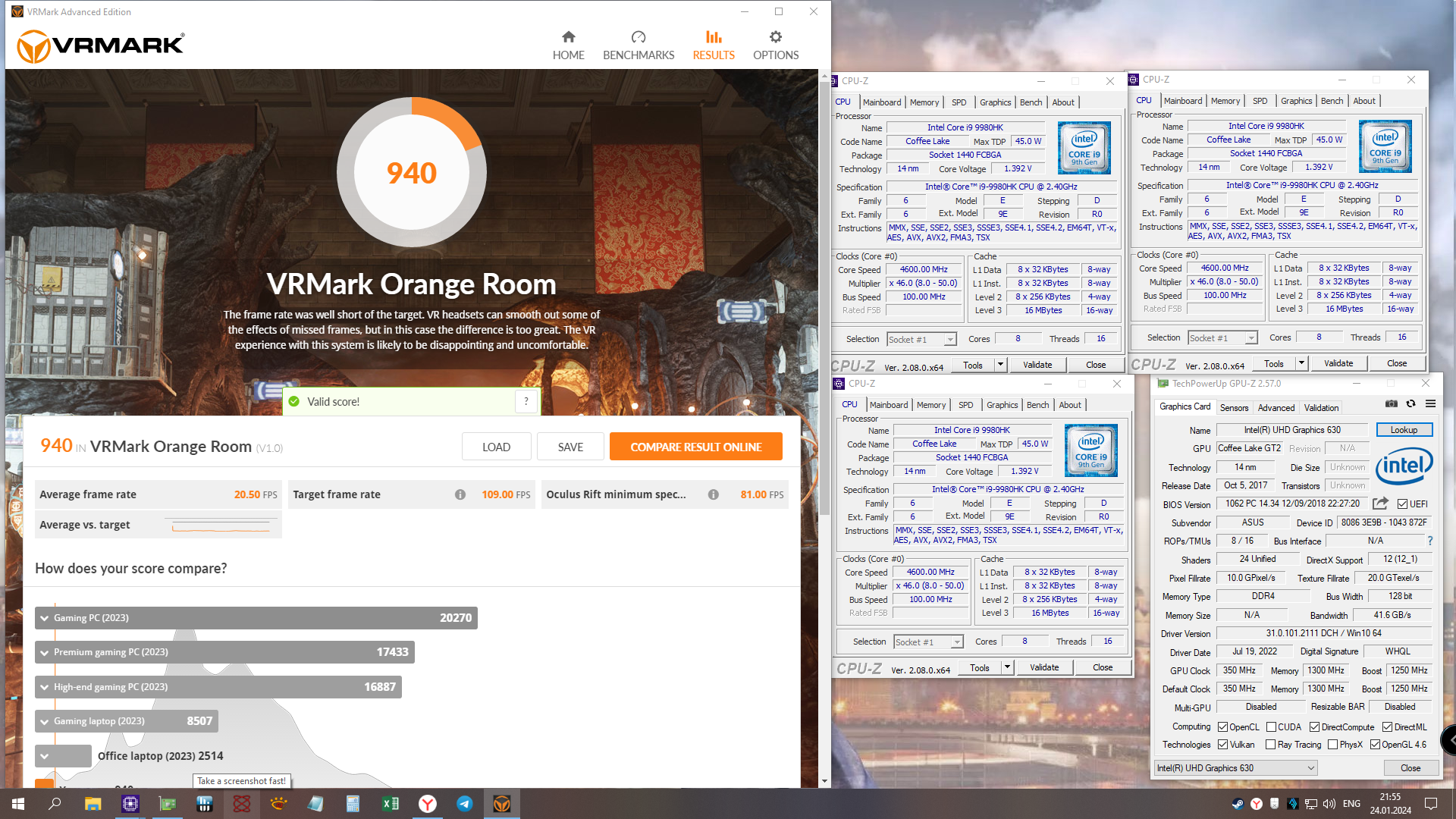The width and height of the screenshot is (1456, 819).
Task: Open Bench tab in bottom CPU-Z window
Action: 1037,405
